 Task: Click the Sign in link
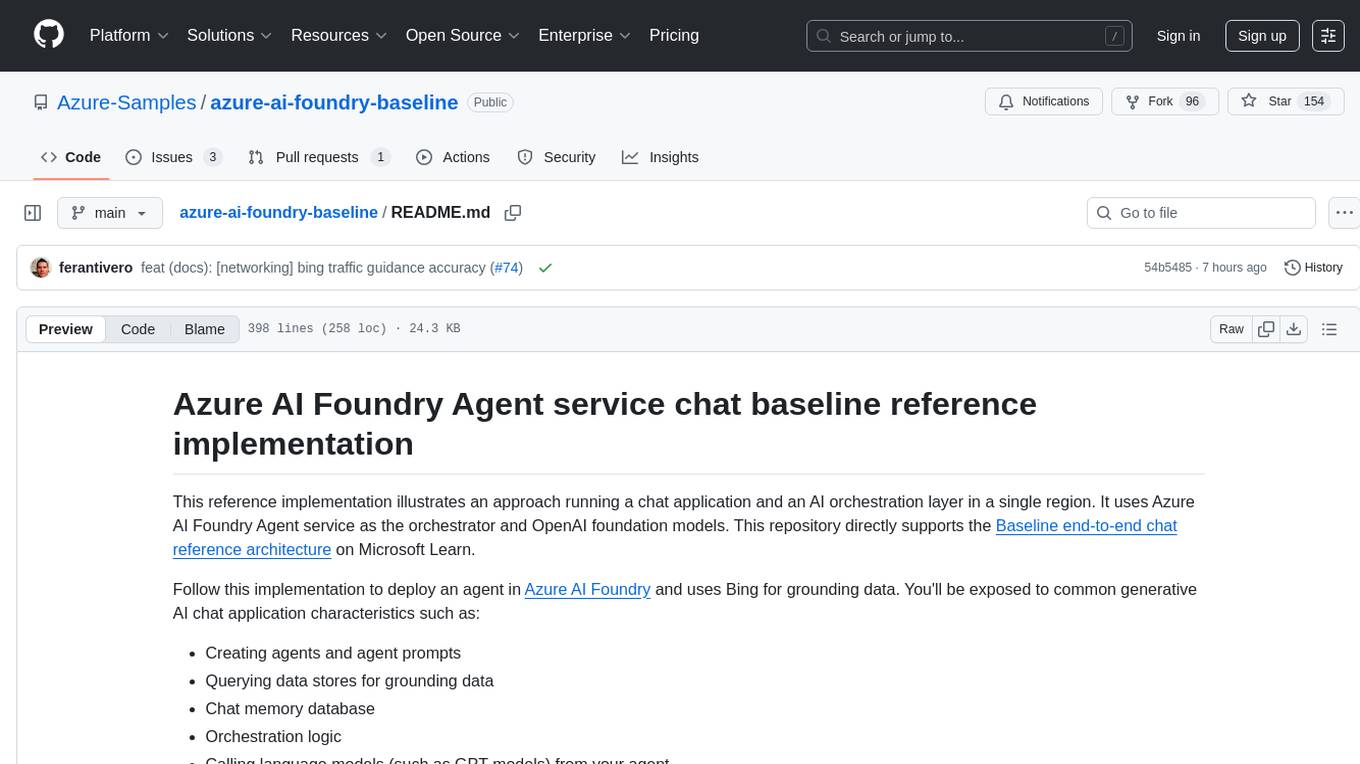click(1178, 35)
